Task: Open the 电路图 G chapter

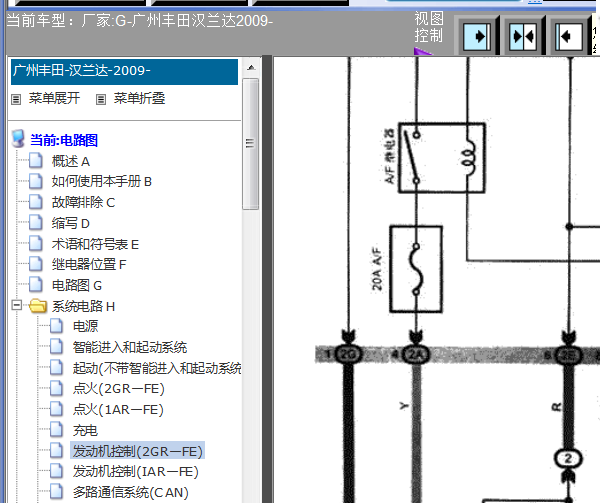Action: (77, 285)
